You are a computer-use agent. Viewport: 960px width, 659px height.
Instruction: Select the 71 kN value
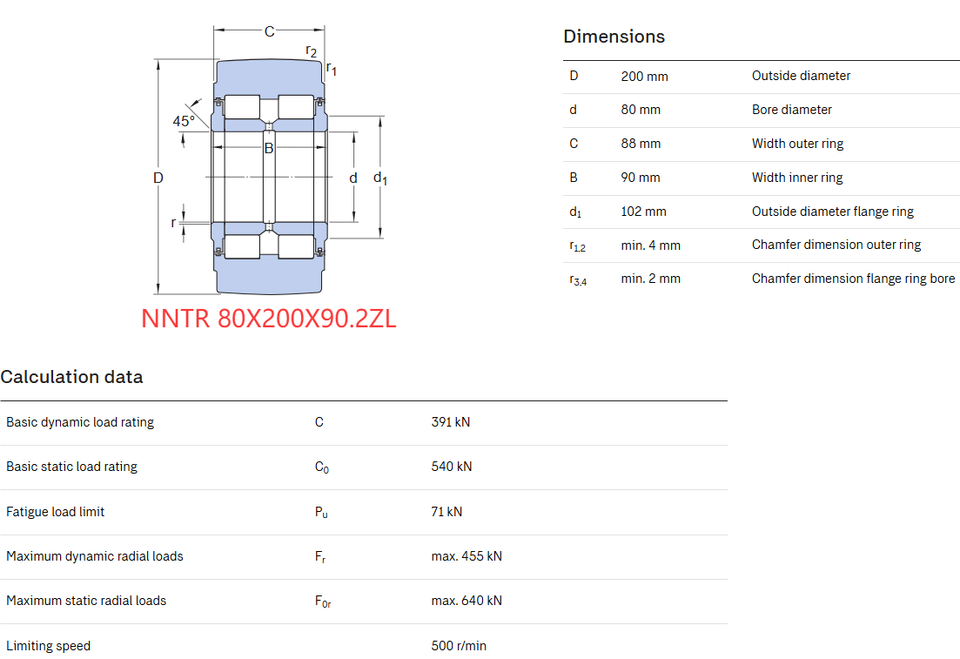446,512
